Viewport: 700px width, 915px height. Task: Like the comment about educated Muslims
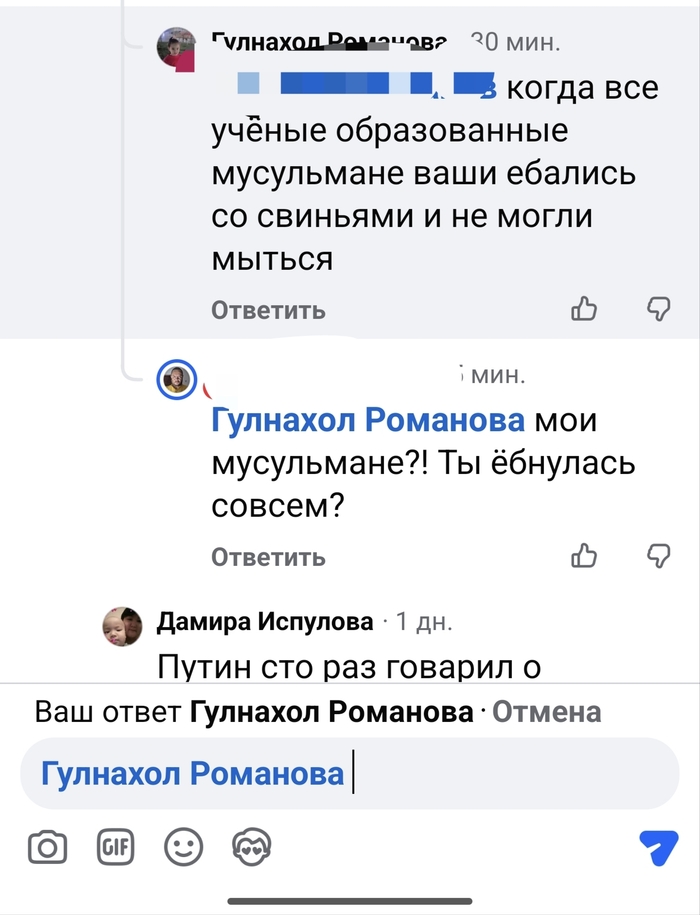[584, 309]
